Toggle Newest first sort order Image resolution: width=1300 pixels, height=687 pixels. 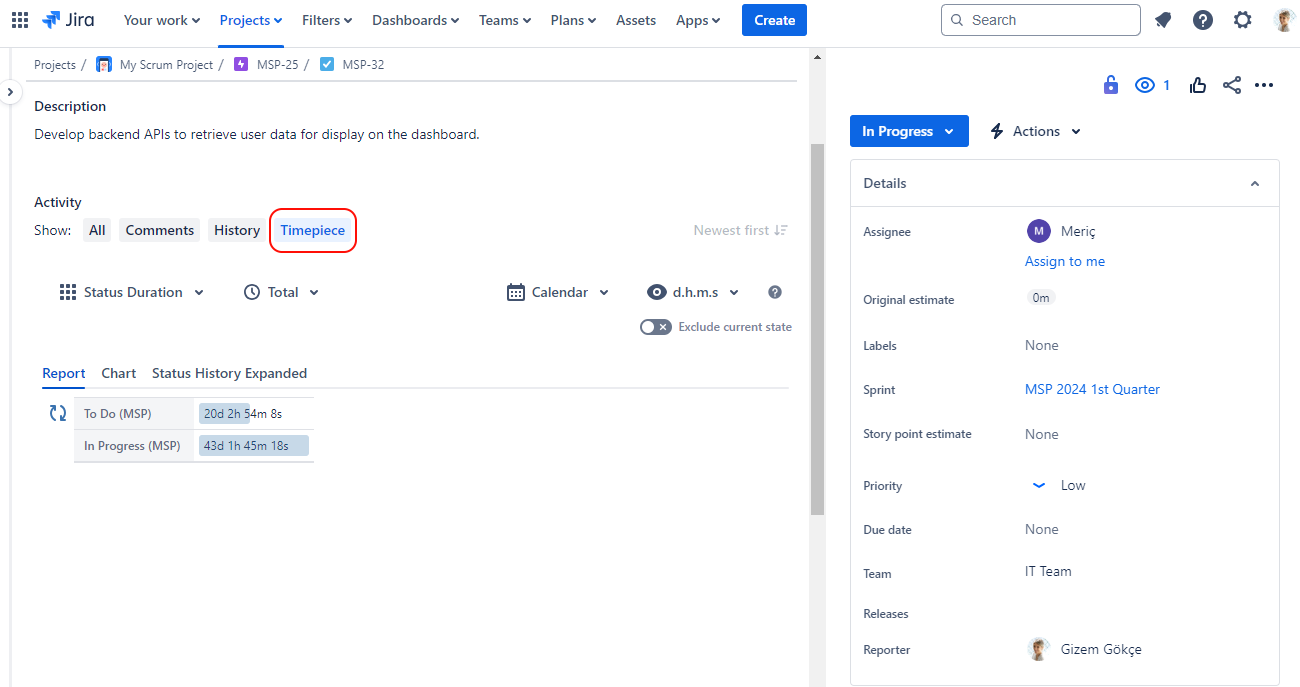(x=740, y=230)
